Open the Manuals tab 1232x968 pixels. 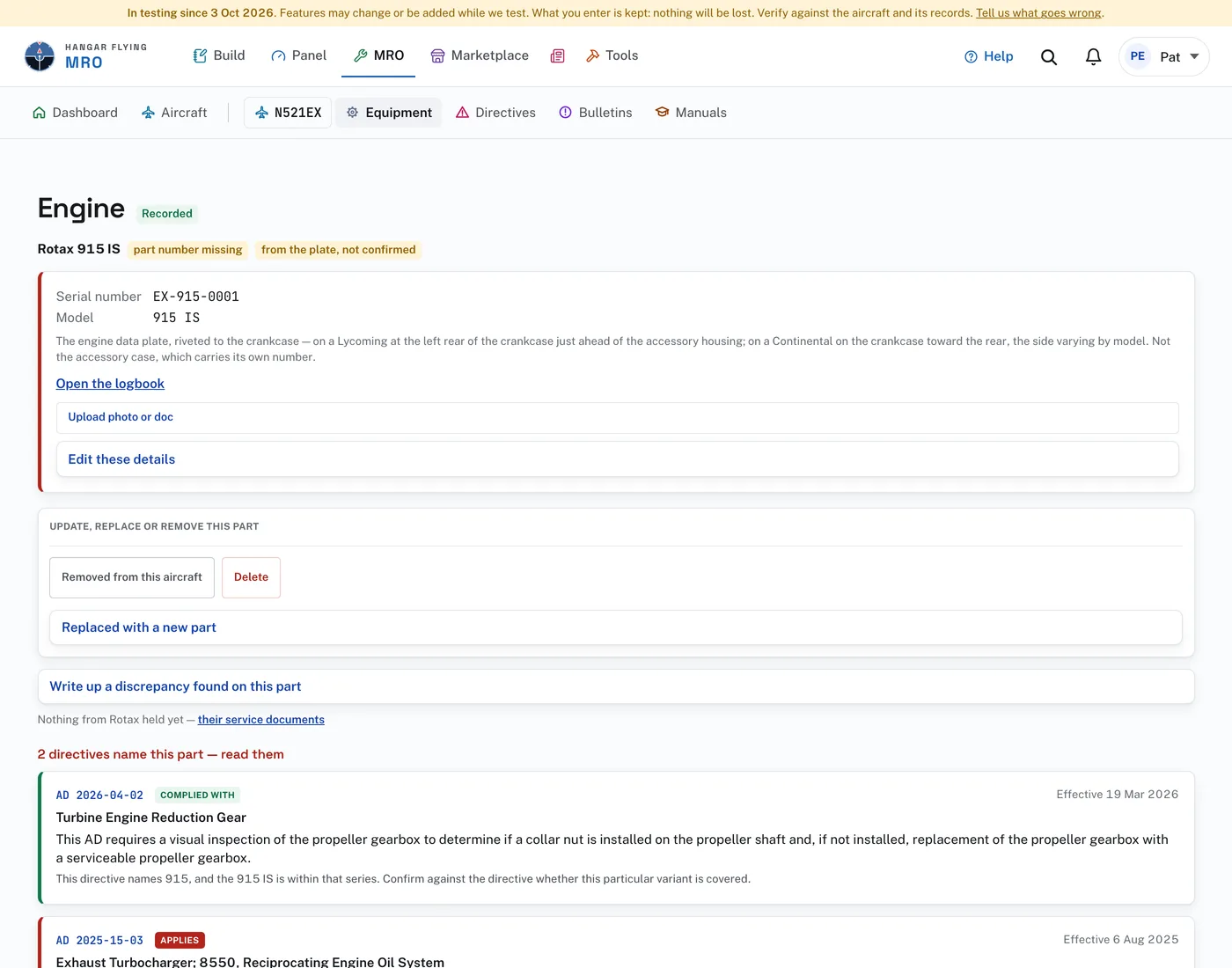point(691,113)
